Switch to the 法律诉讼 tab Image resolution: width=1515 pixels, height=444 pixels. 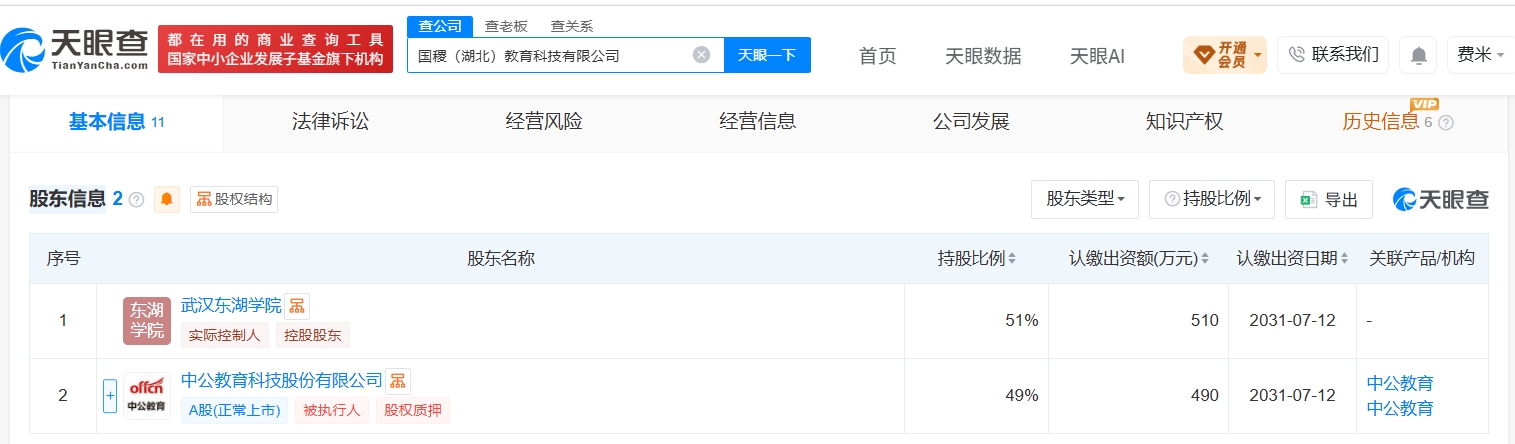coord(330,122)
